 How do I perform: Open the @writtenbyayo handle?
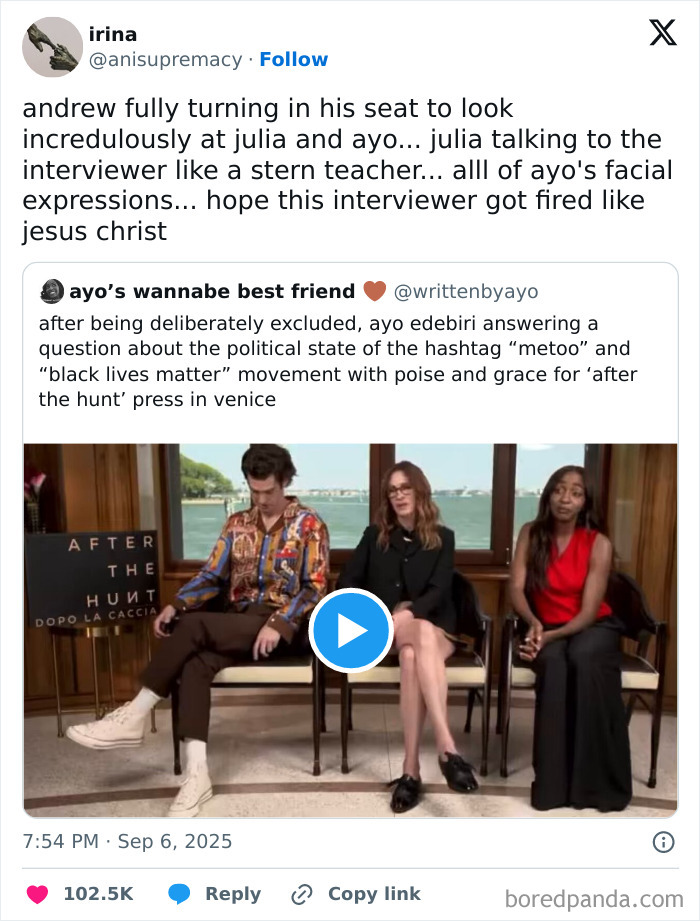[466, 291]
